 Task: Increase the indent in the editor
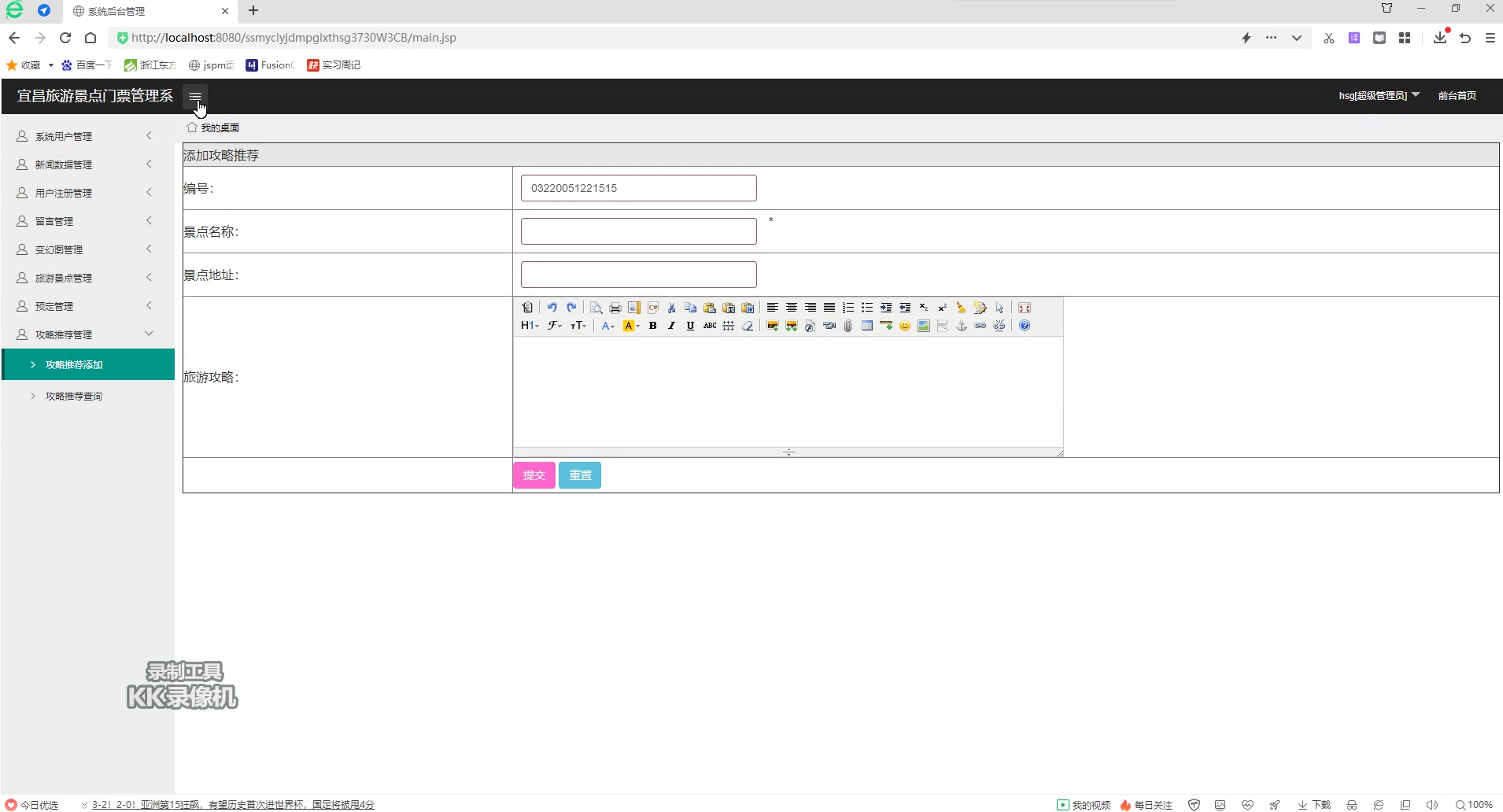(x=886, y=308)
